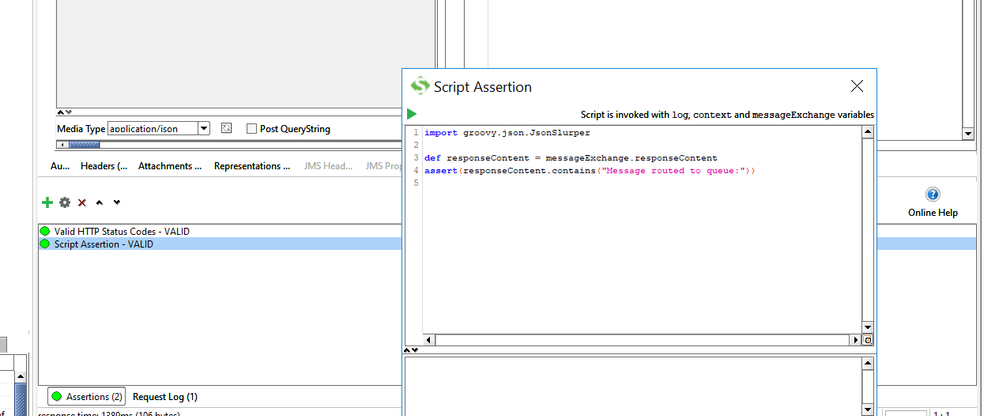This screenshot has height=416, width=999.
Task: Click the split-pane arrows above Media Type
Action: click(x=62, y=113)
